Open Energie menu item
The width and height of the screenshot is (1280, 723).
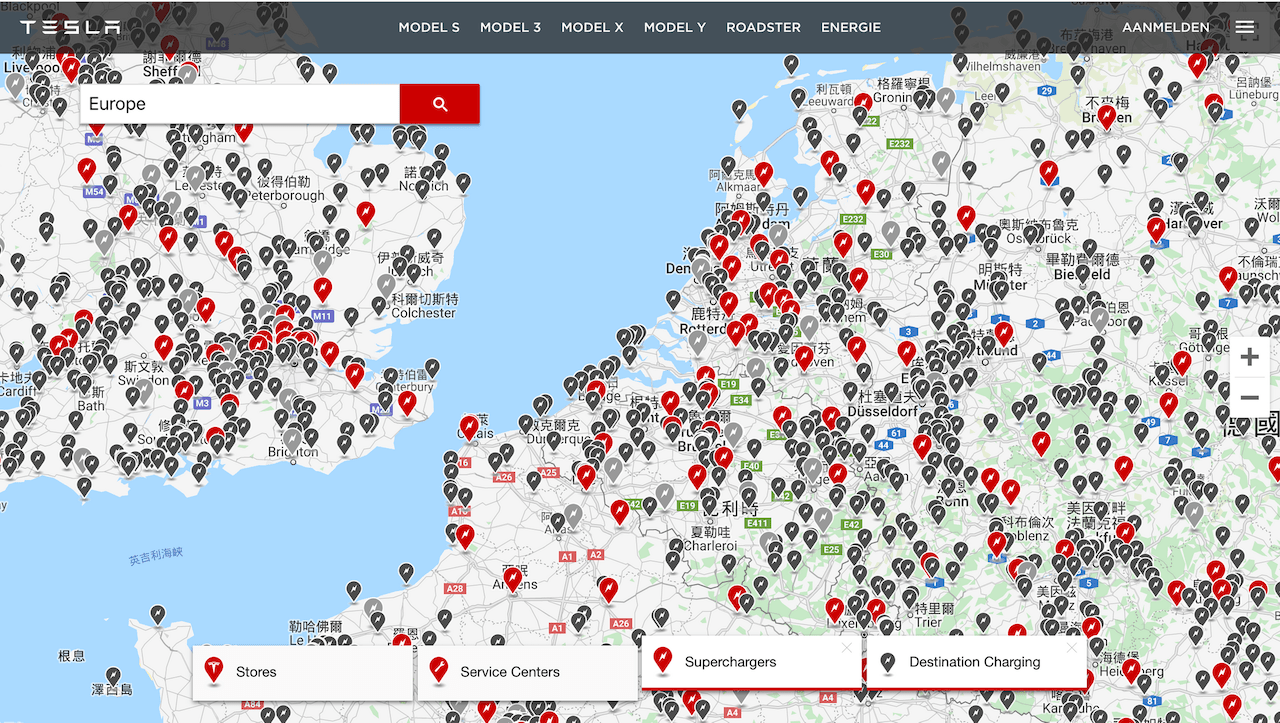[x=851, y=27]
